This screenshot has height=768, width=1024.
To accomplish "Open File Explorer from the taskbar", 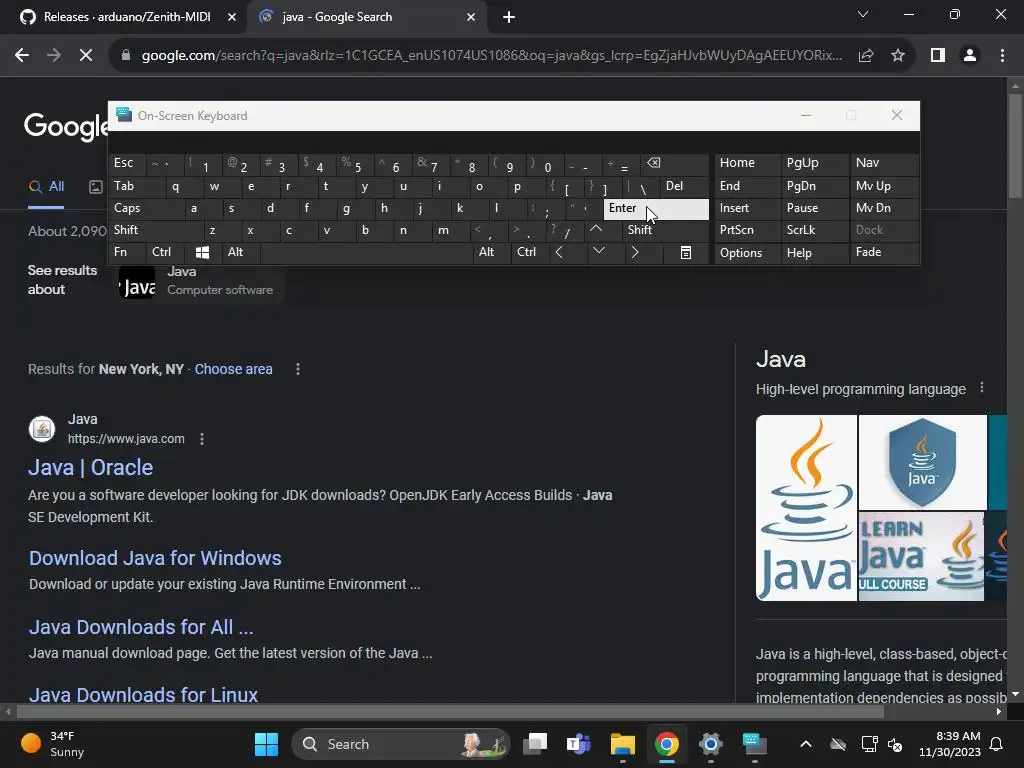I will click(x=622, y=744).
